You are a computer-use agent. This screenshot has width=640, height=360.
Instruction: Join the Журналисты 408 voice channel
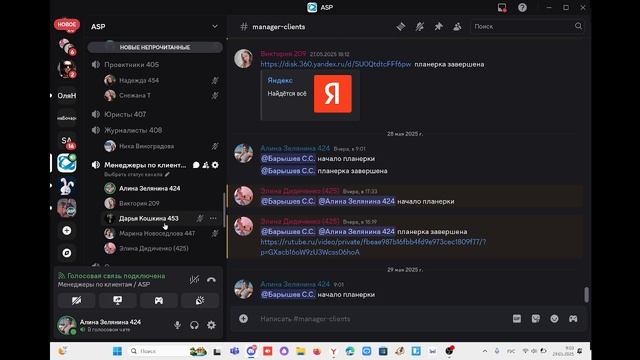pyautogui.click(x=133, y=130)
